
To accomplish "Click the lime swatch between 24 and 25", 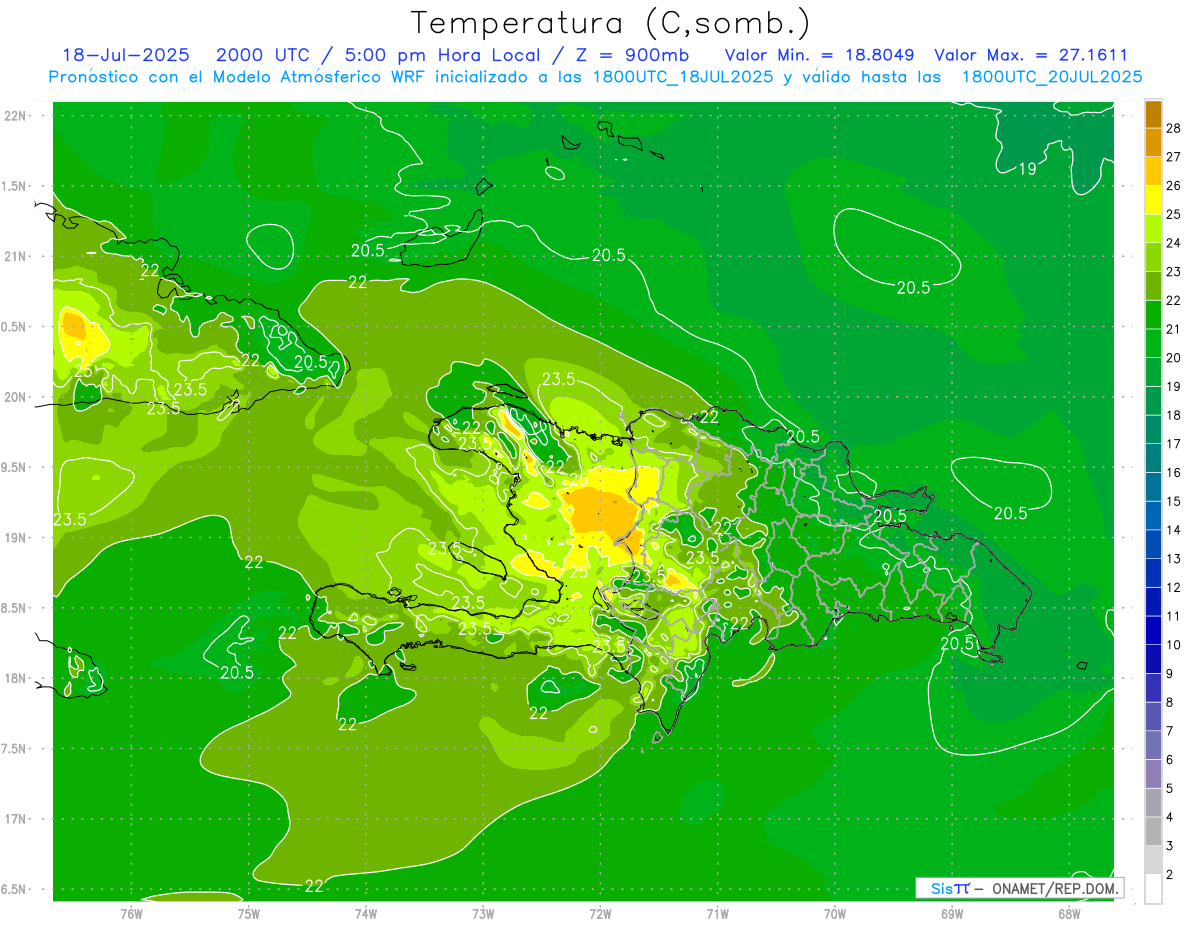I will click(1153, 228).
